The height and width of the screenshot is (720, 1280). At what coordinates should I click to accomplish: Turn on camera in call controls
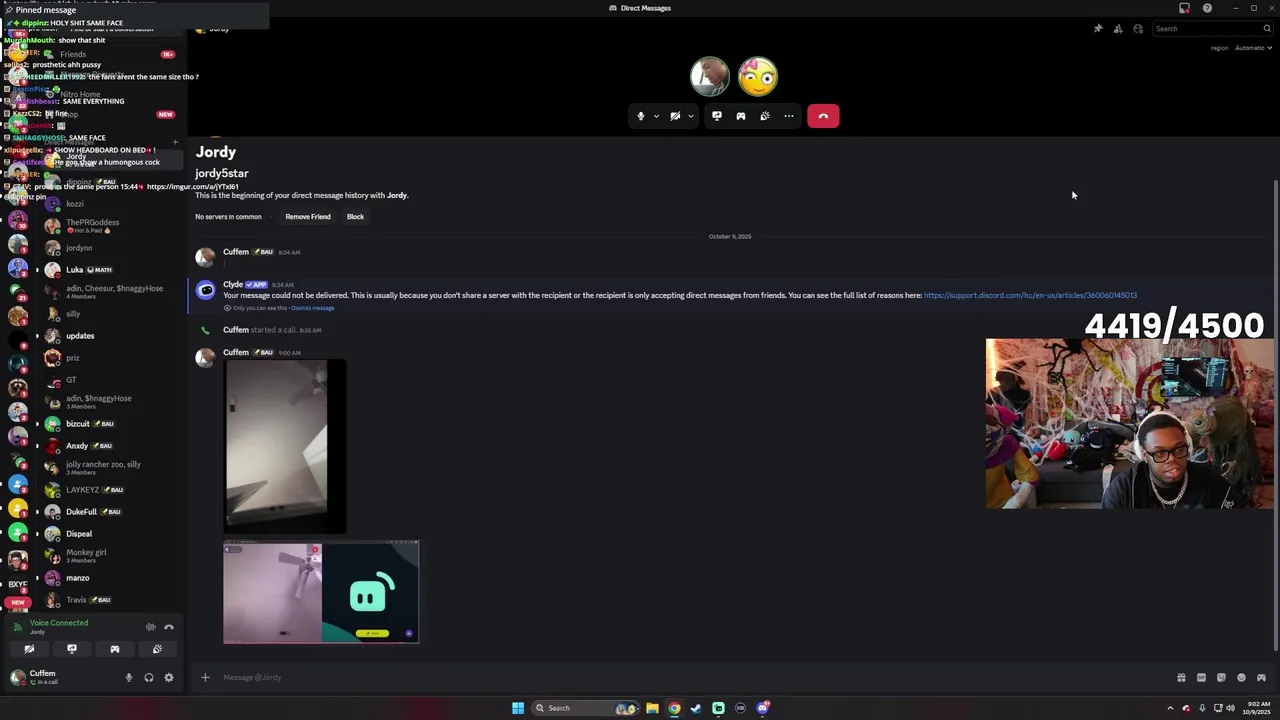pos(675,116)
